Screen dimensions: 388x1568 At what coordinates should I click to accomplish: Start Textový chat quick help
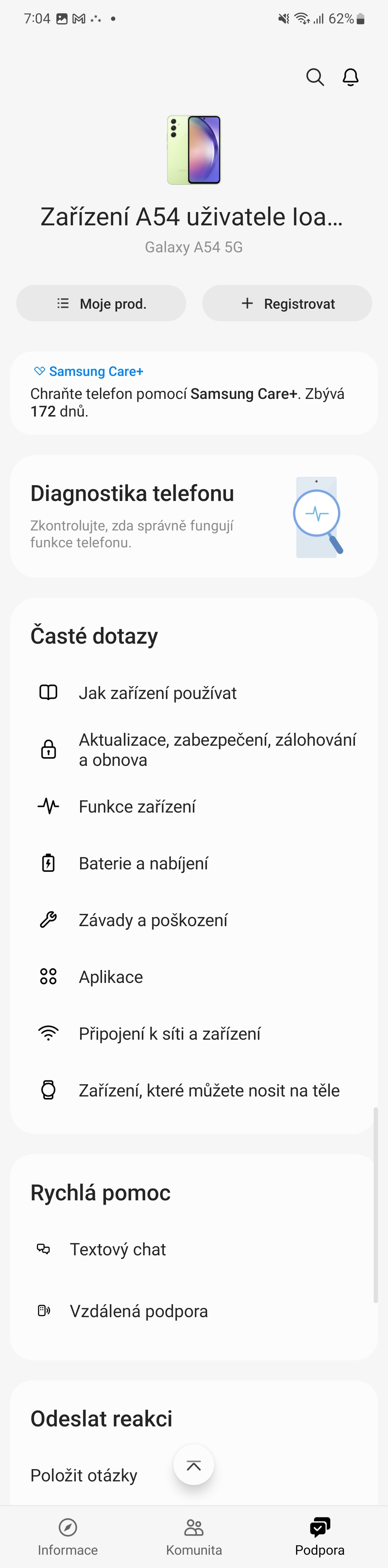[117, 1250]
